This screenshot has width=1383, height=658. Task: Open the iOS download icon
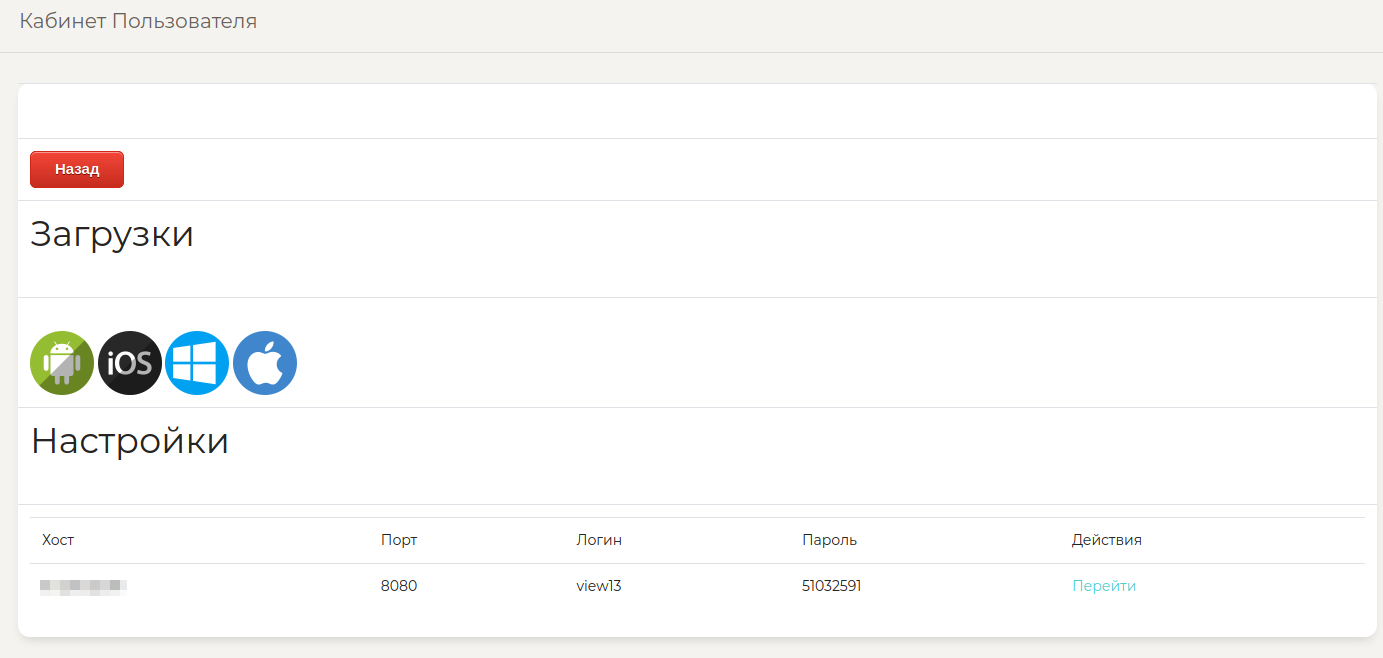[x=130, y=363]
